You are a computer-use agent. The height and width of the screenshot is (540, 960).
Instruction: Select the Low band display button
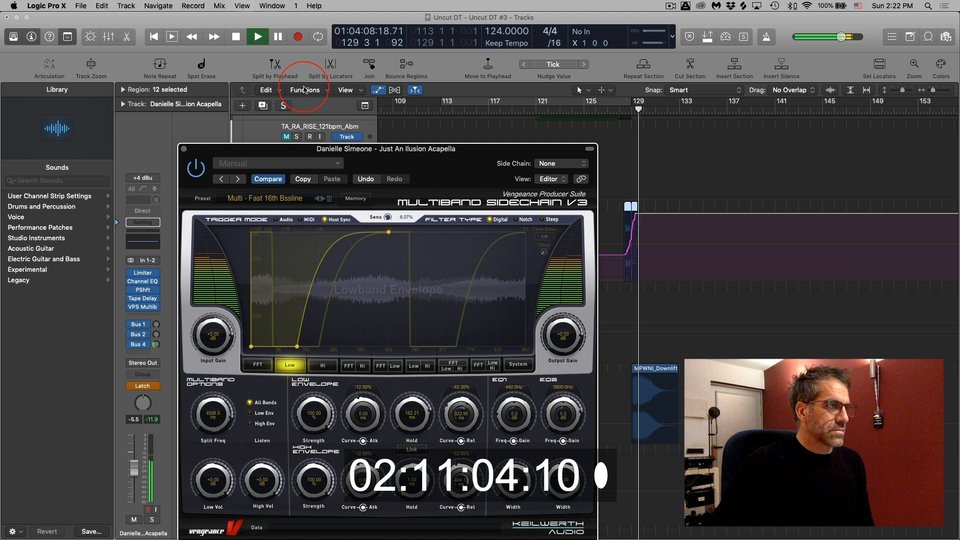290,365
